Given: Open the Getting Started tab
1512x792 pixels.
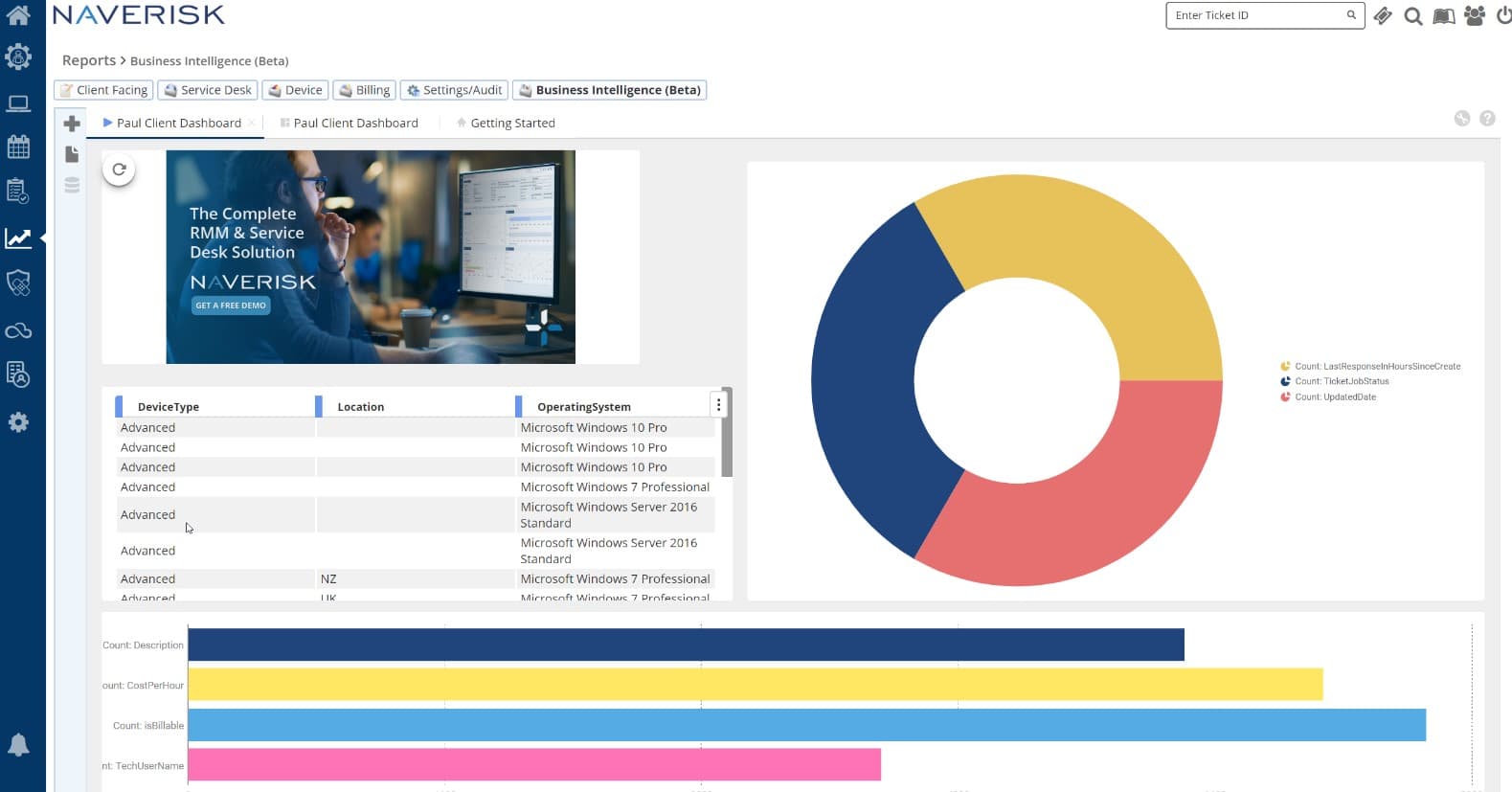Looking at the screenshot, I should coord(506,123).
